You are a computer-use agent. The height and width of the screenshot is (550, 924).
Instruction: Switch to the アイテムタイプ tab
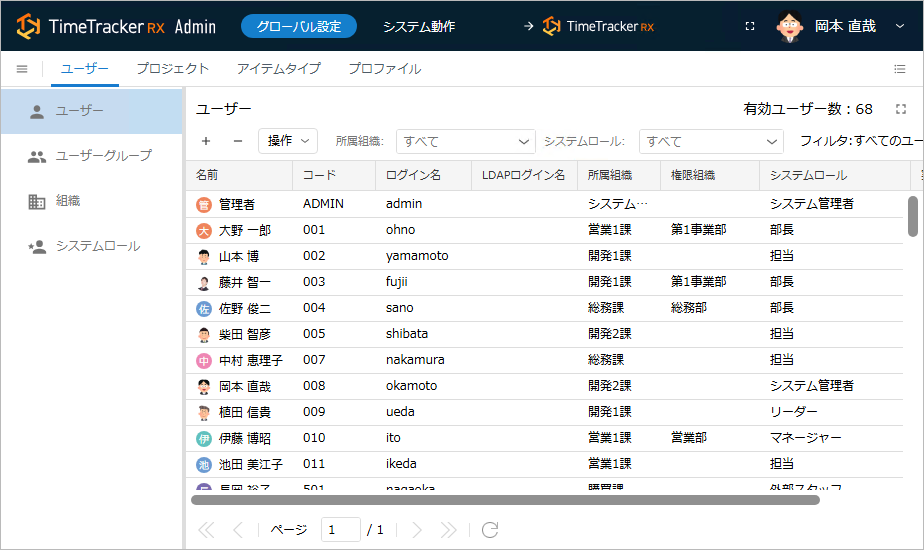[x=278, y=69]
